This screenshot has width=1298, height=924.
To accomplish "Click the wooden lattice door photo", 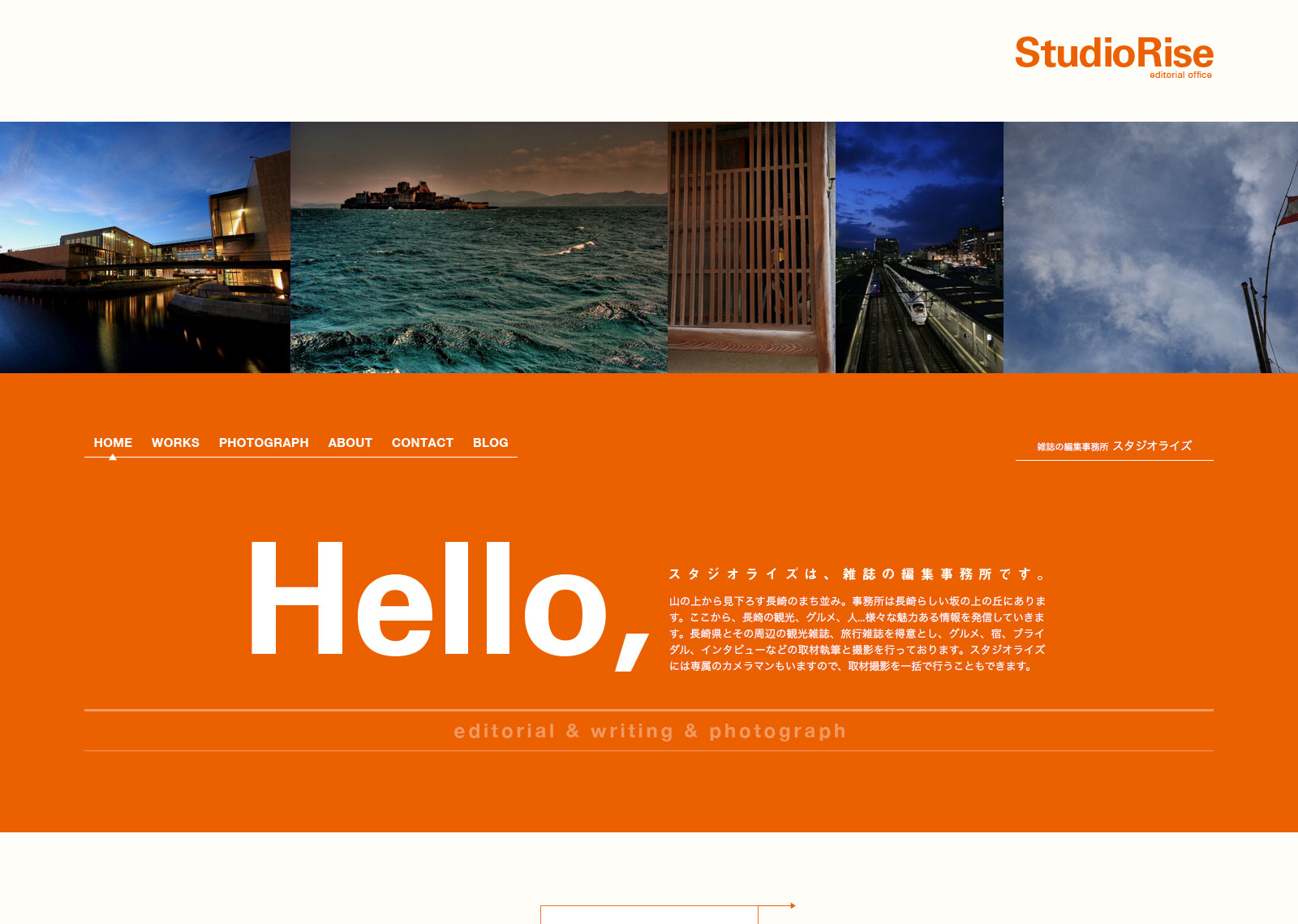I will pos(751,247).
